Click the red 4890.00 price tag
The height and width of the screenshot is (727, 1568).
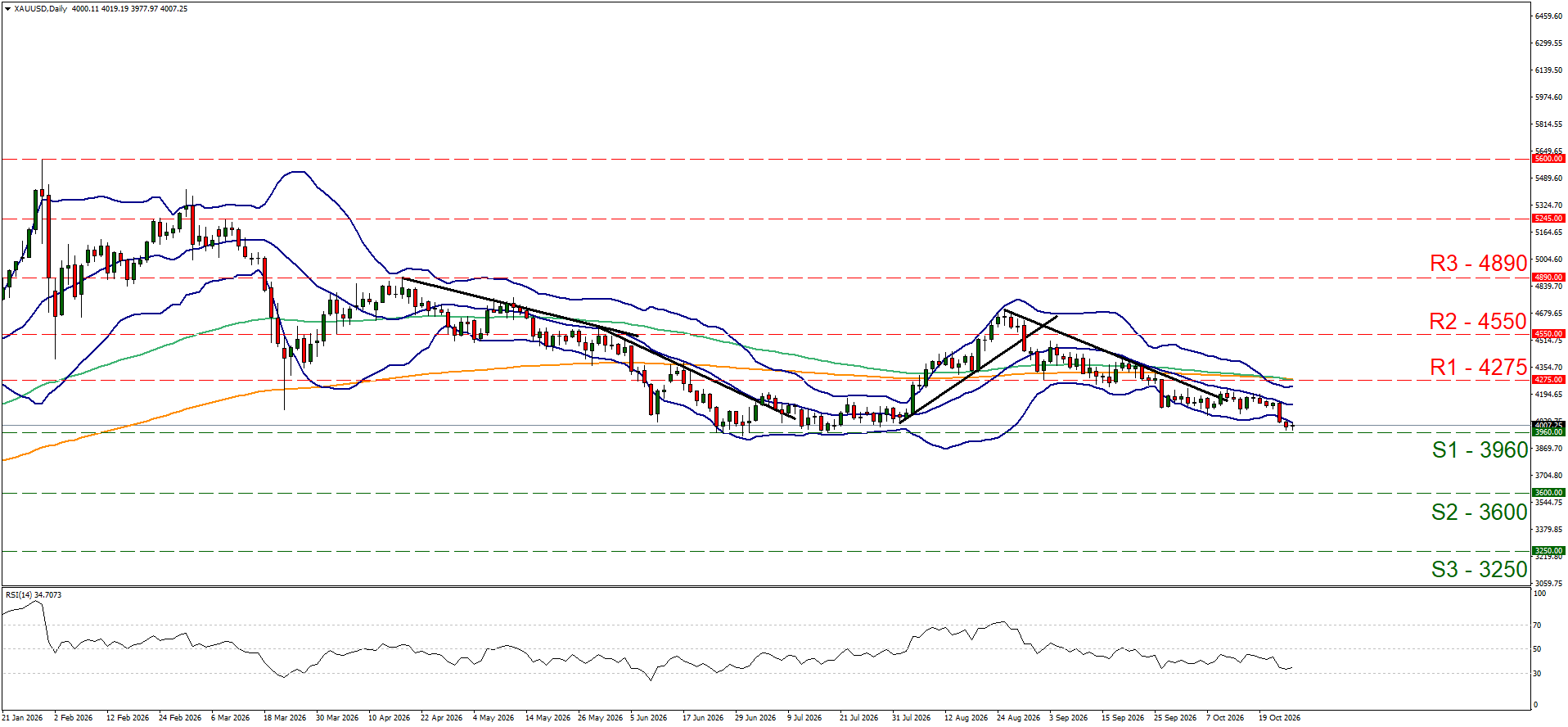click(1548, 278)
